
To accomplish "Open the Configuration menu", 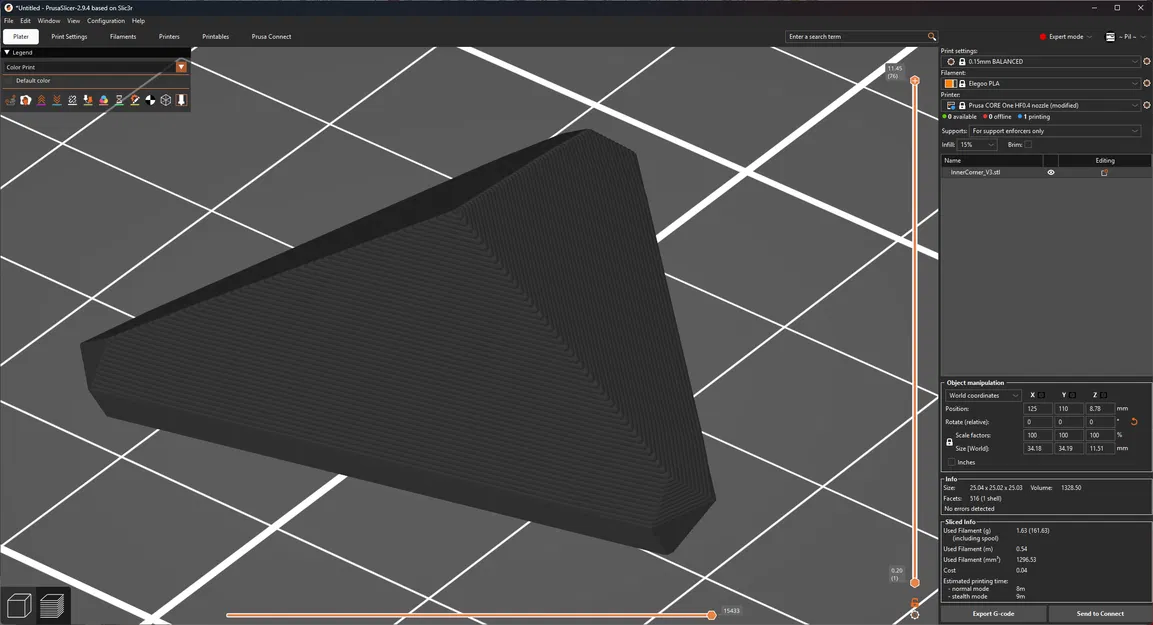I will pos(106,21).
